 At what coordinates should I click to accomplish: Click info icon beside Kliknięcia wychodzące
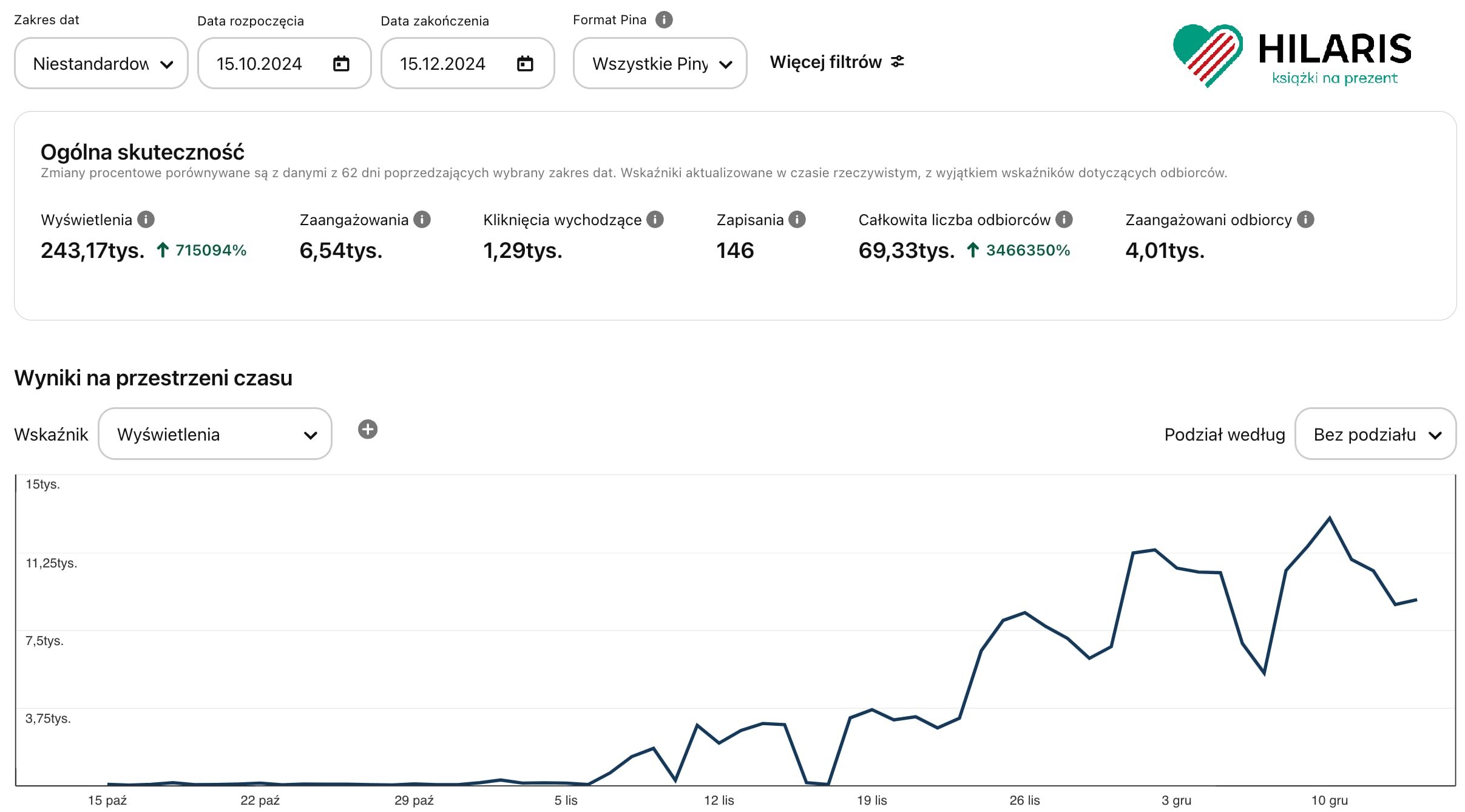pyautogui.click(x=655, y=220)
